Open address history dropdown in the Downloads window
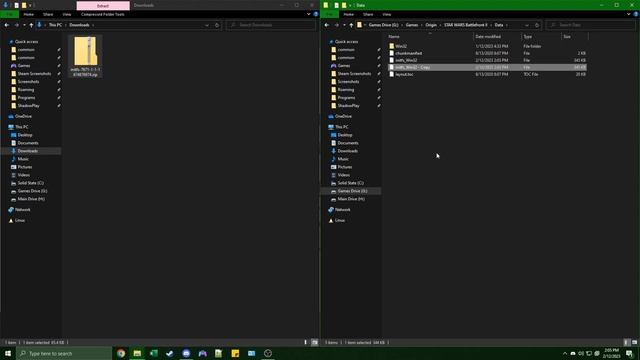 point(207,25)
